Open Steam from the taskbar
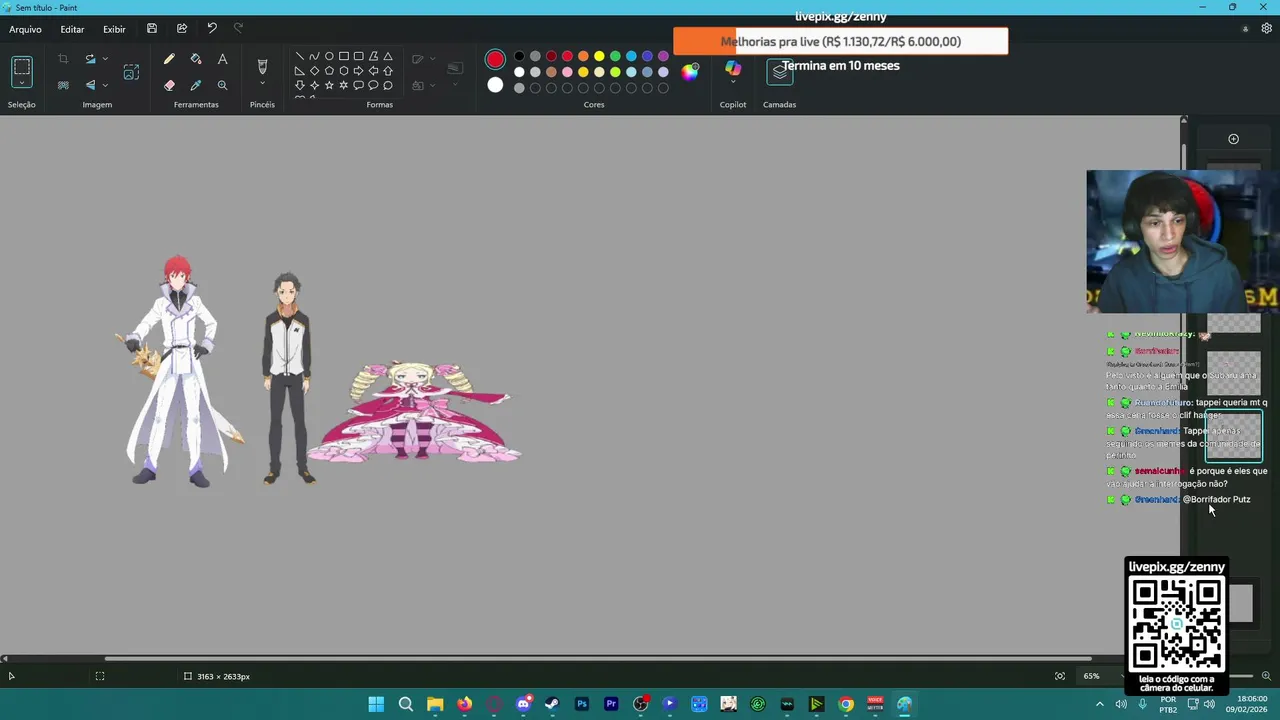1280x720 pixels. (x=552, y=704)
